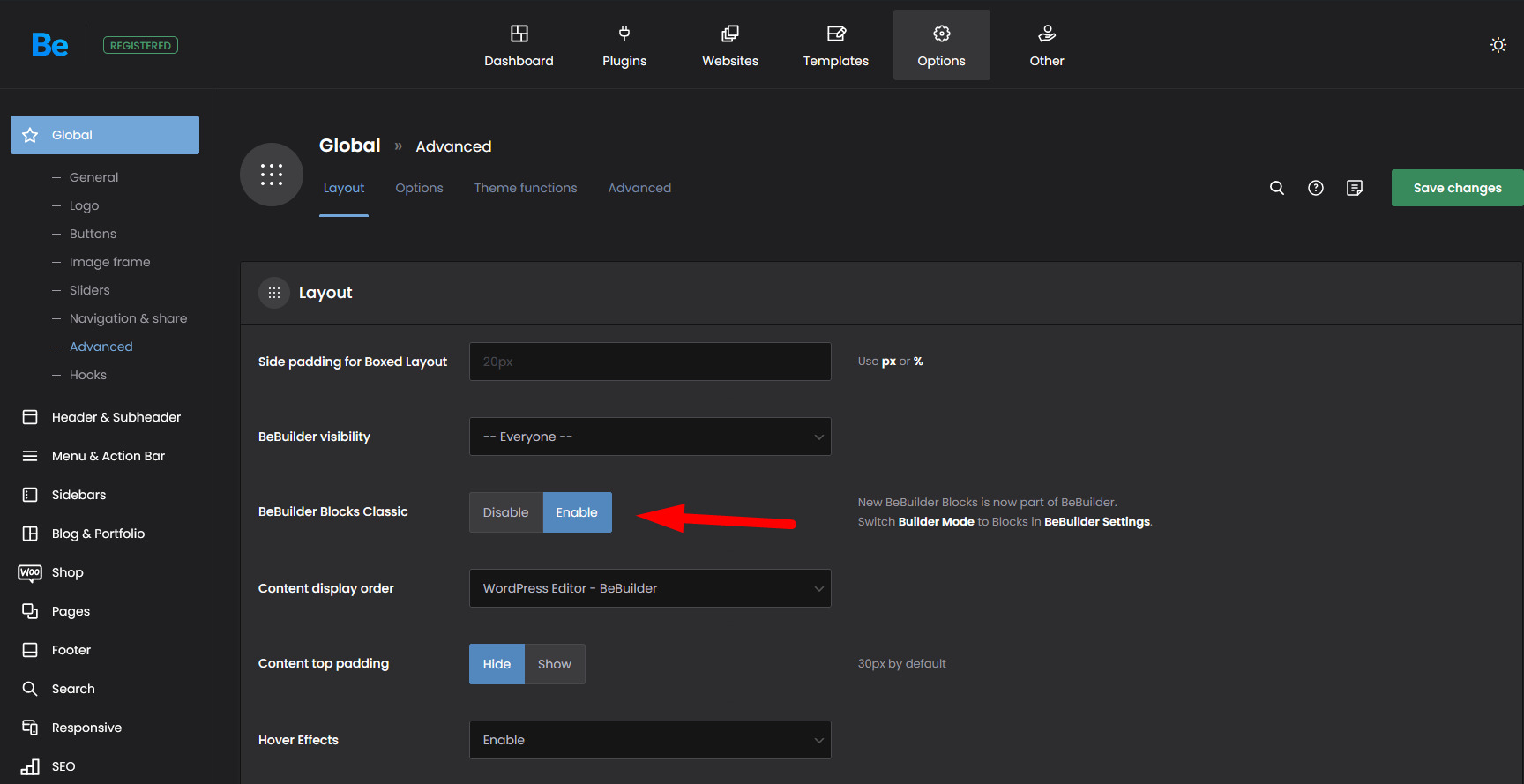
Task: Click the Be logo
Action: click(x=49, y=45)
